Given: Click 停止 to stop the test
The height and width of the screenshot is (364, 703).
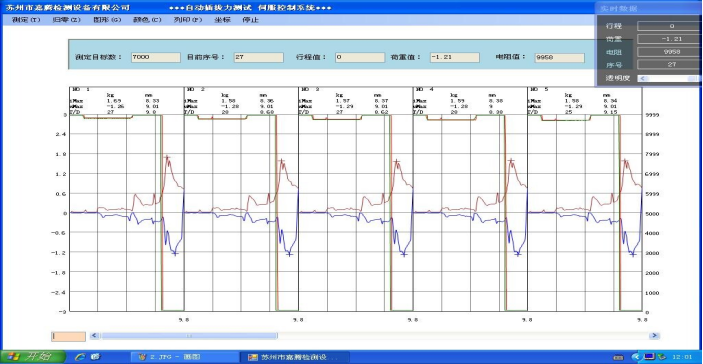Looking at the screenshot, I should 250,20.
